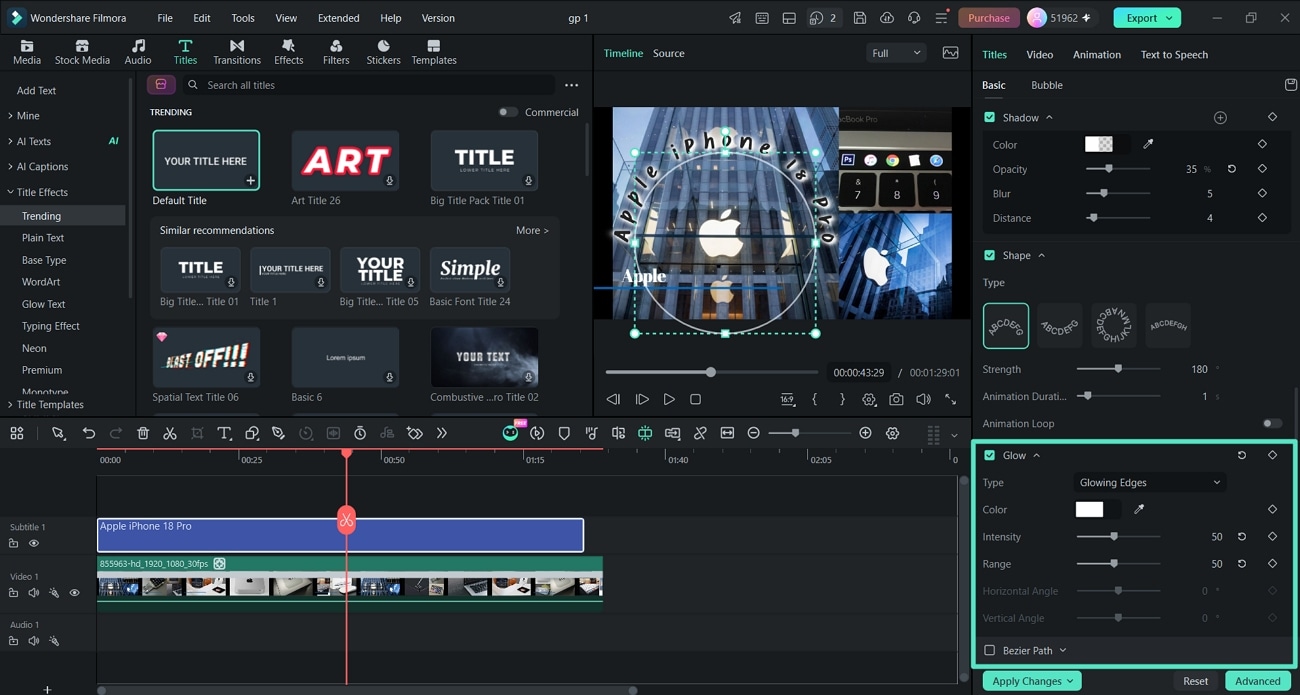Click the save project icon in top bar
Viewport: 1300px width, 695px height.
coord(860,18)
